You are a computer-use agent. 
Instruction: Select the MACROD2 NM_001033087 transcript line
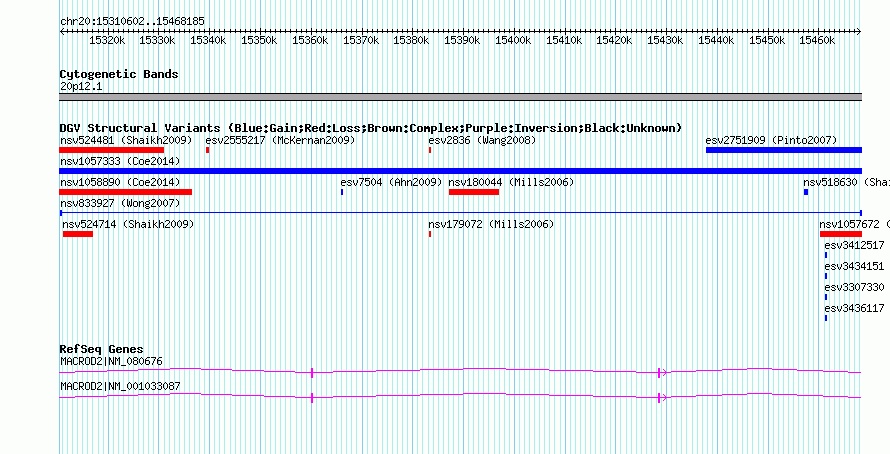[461, 398]
